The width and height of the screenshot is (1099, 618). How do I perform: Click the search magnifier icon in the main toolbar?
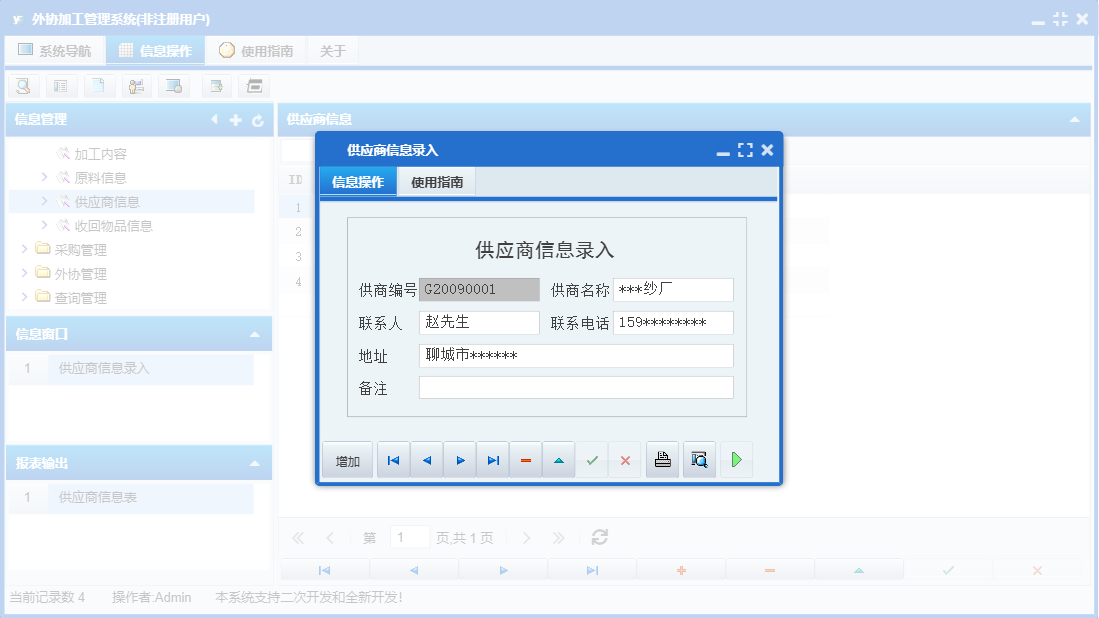(22, 86)
